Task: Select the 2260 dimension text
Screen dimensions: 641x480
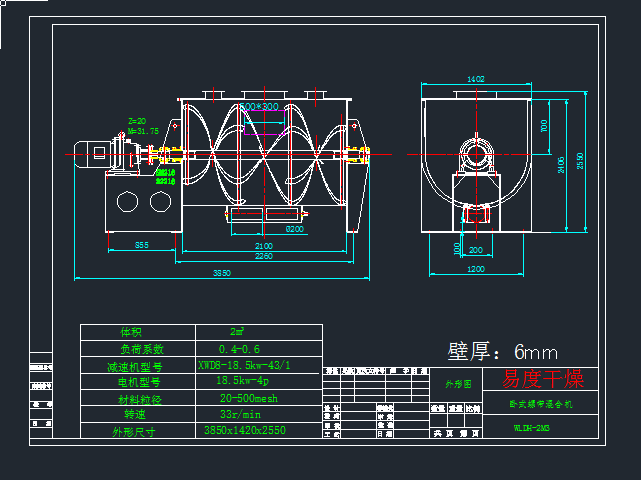Action: click(x=264, y=256)
